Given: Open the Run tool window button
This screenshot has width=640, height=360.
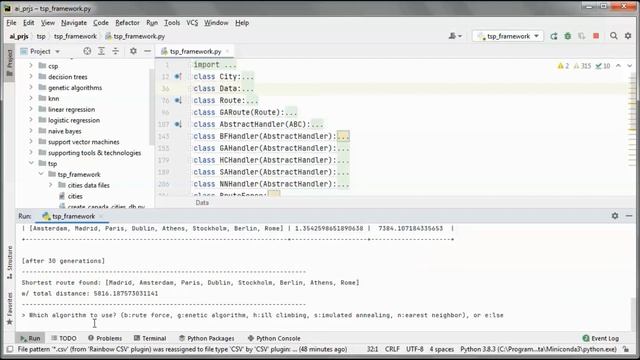Looking at the screenshot, I should coord(30,338).
